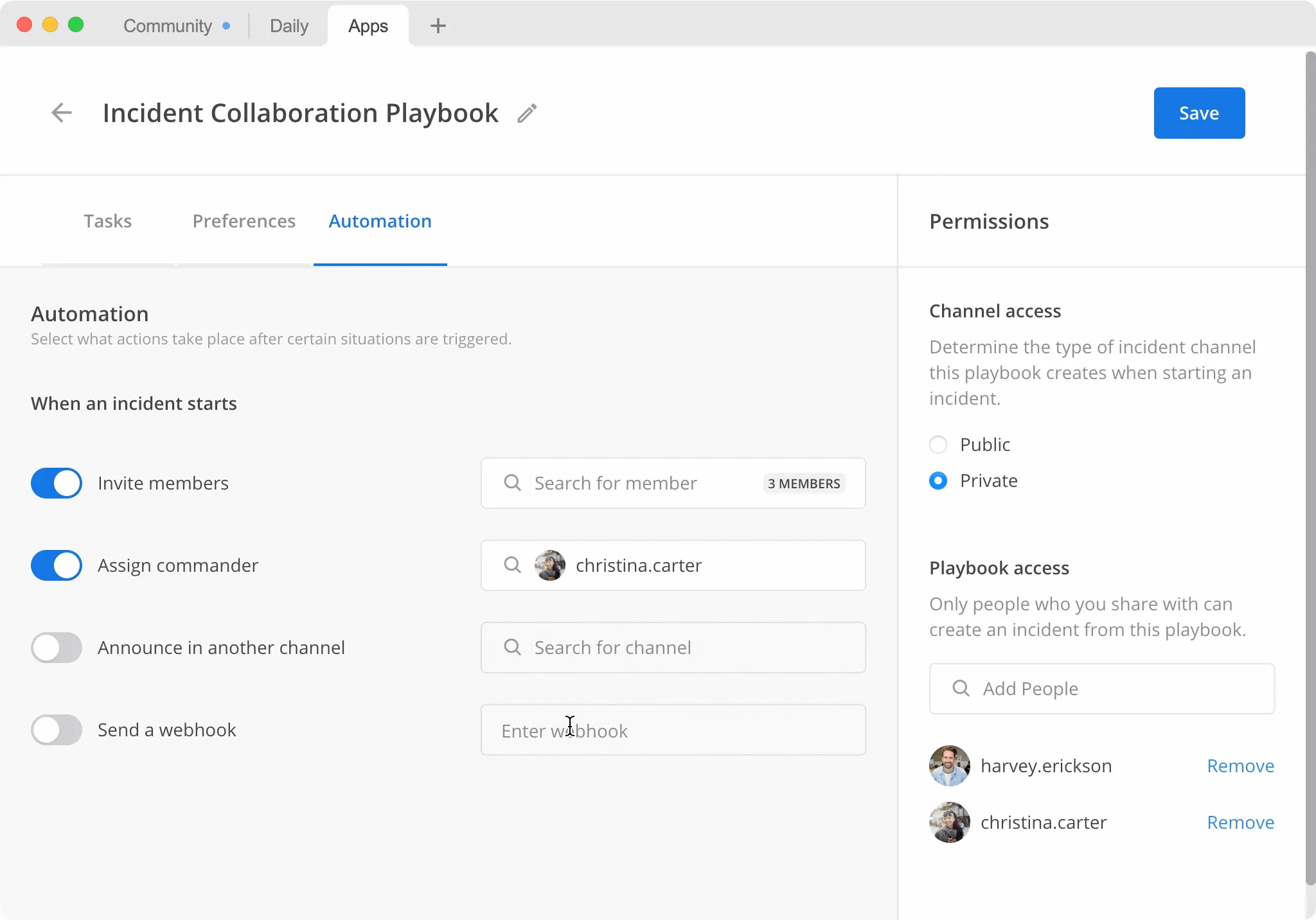
Task: Select the Automation tab
Action: coord(380,221)
